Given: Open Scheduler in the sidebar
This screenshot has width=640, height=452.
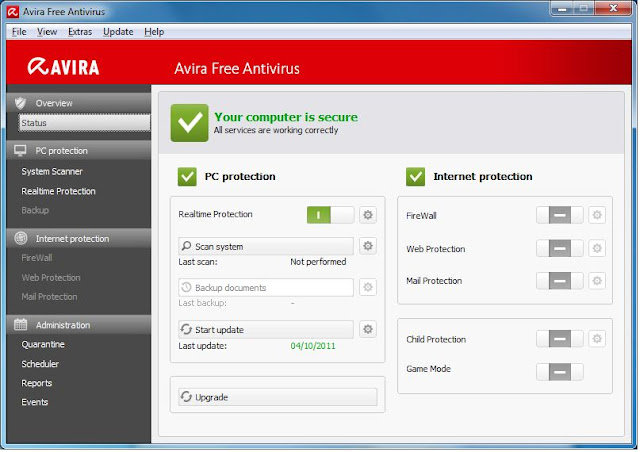Looking at the screenshot, I should pyautogui.click(x=40, y=364).
